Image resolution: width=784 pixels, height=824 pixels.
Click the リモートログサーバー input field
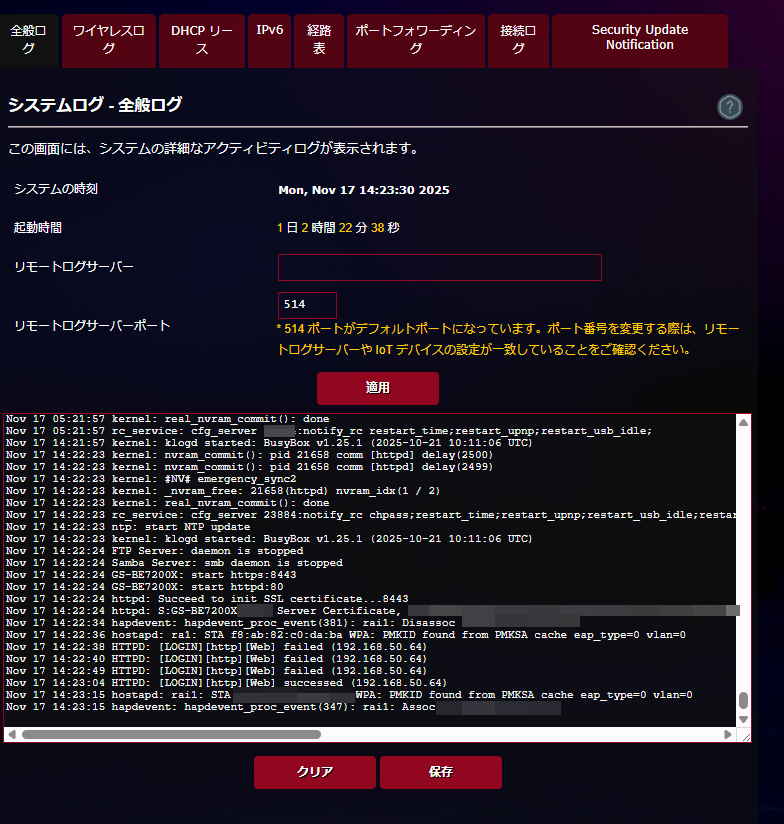(x=439, y=267)
